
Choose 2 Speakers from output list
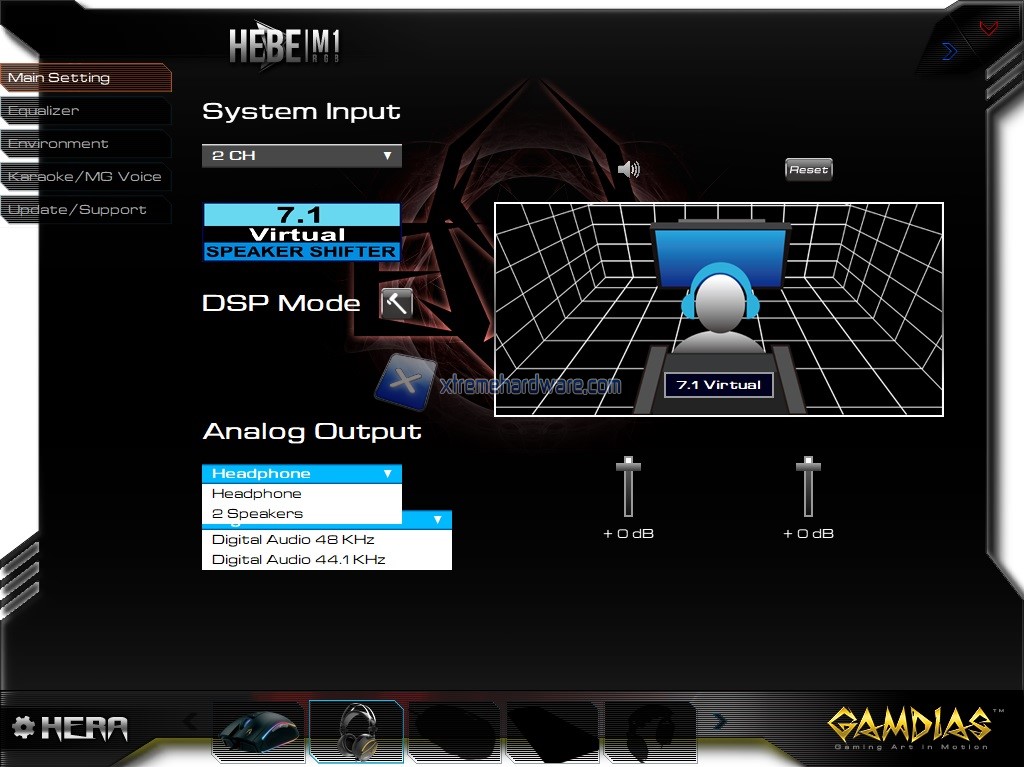click(257, 514)
